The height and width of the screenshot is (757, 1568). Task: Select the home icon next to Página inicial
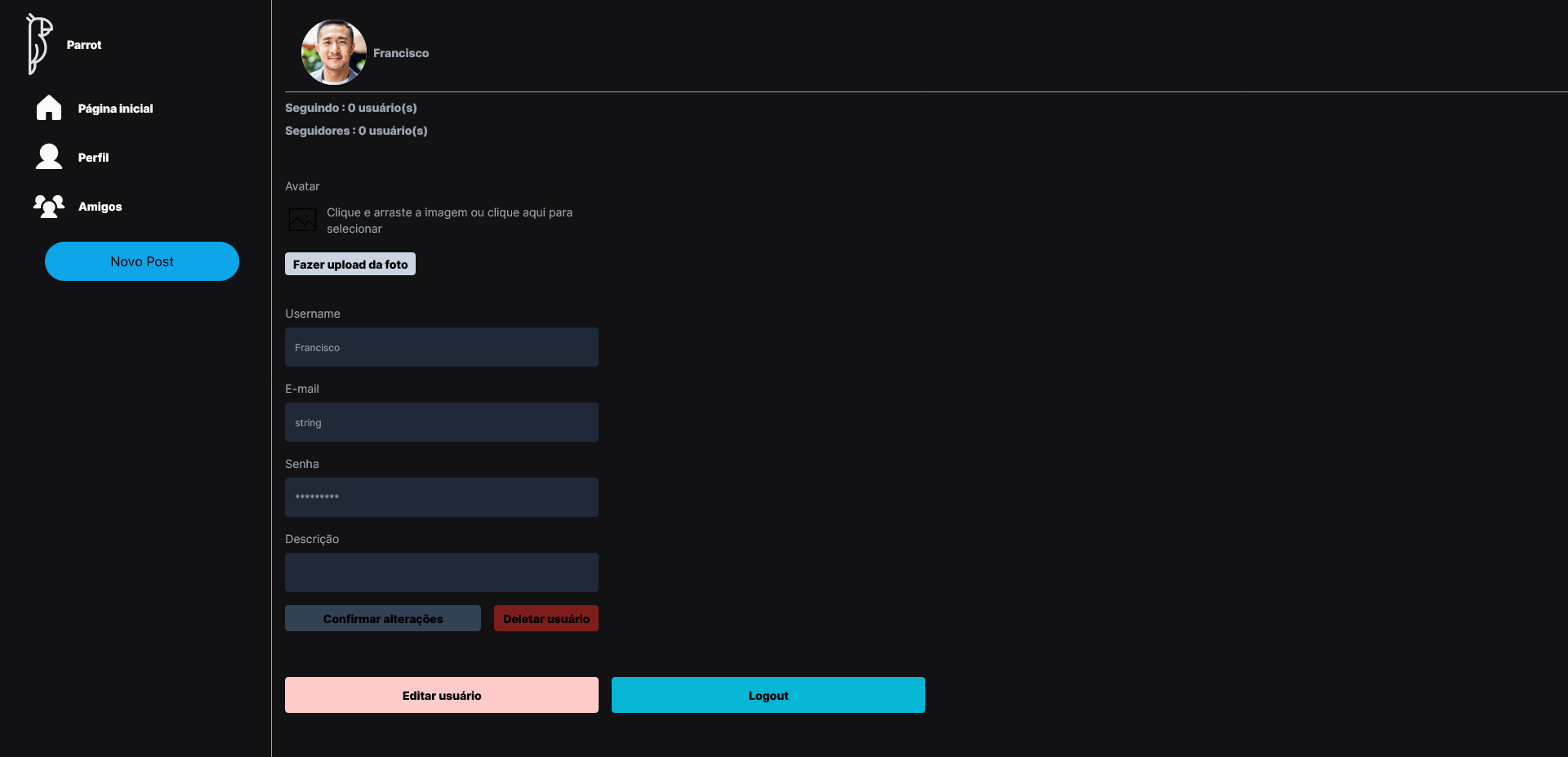click(48, 108)
